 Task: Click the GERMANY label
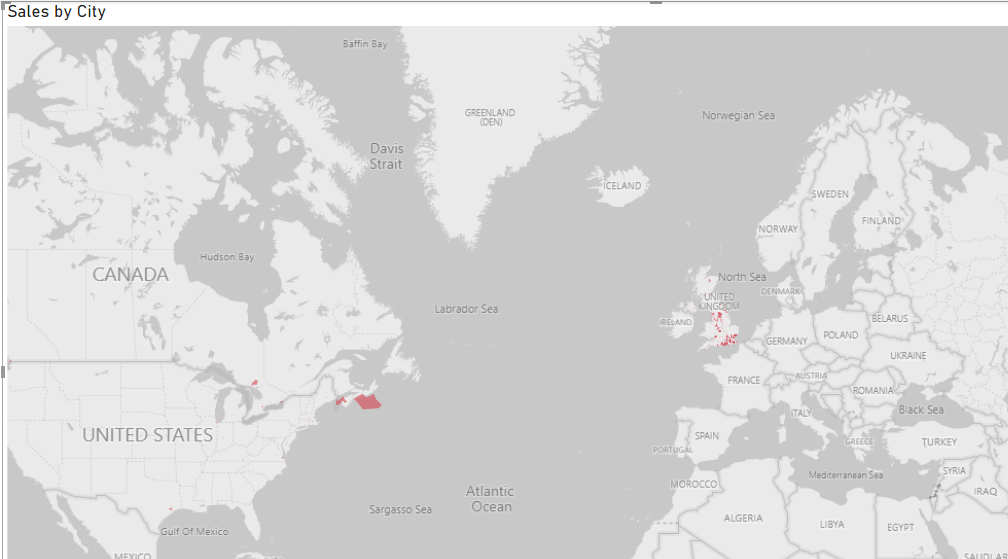click(x=786, y=341)
